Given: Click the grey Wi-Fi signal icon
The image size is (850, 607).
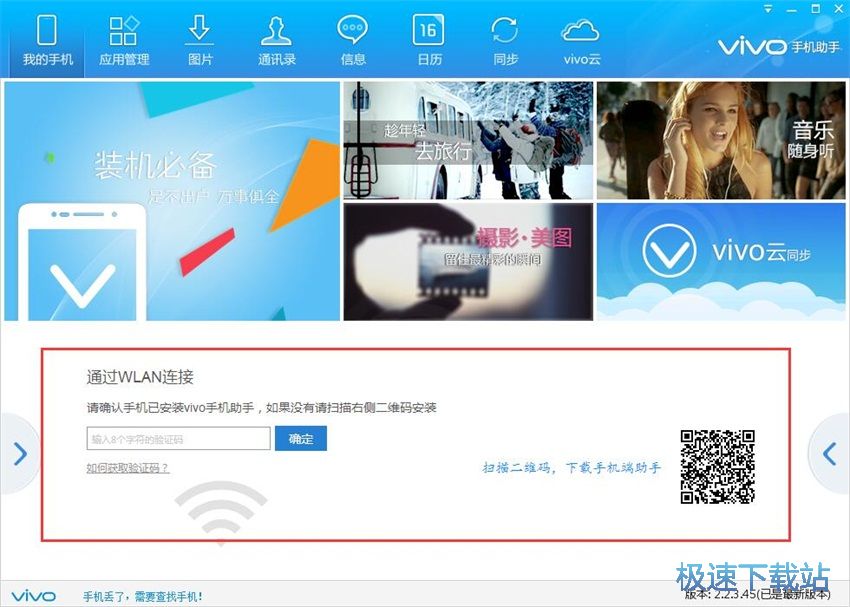Looking at the screenshot, I should coord(221,511).
